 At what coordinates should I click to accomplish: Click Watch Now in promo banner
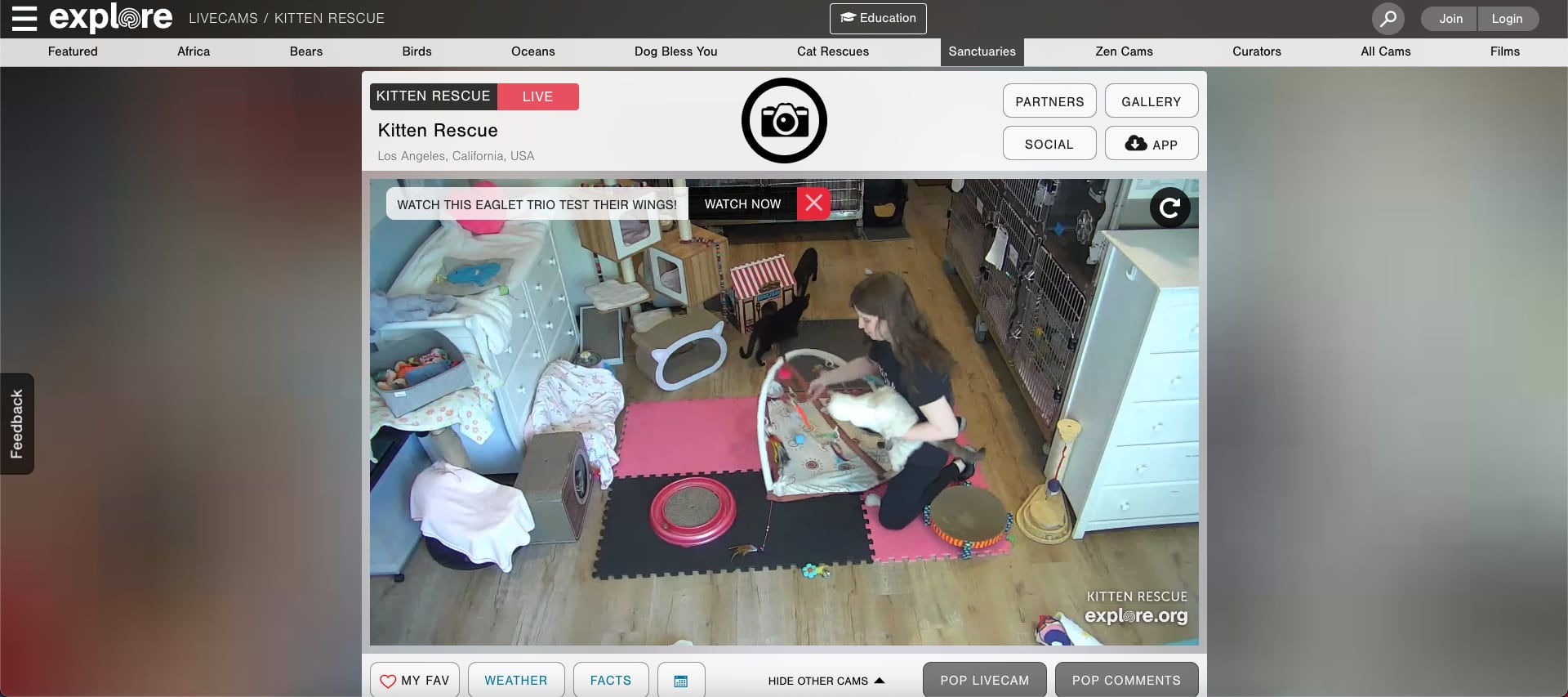coord(742,203)
